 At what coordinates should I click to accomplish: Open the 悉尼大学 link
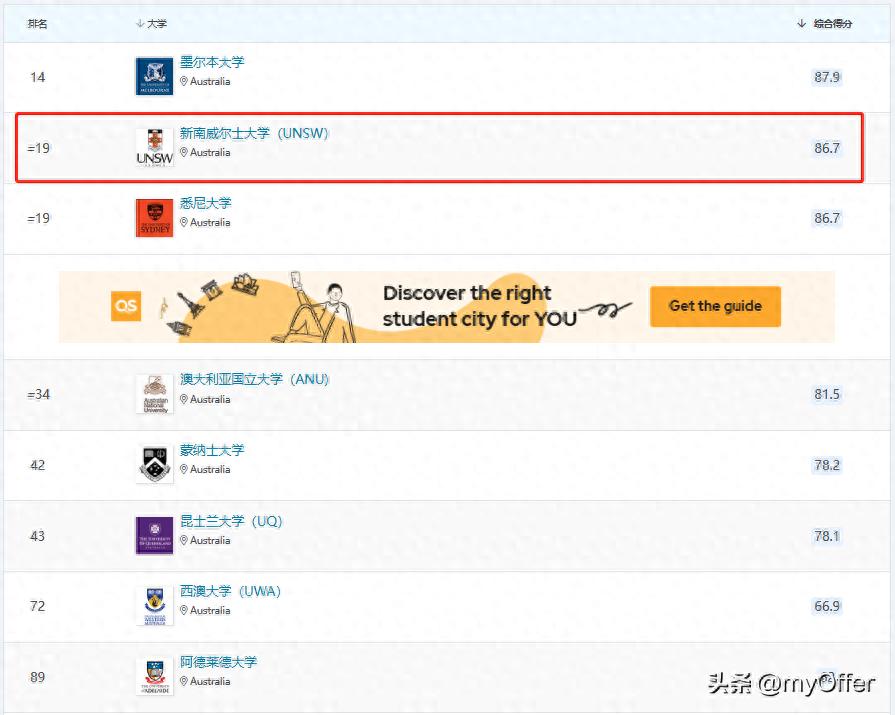(x=205, y=203)
